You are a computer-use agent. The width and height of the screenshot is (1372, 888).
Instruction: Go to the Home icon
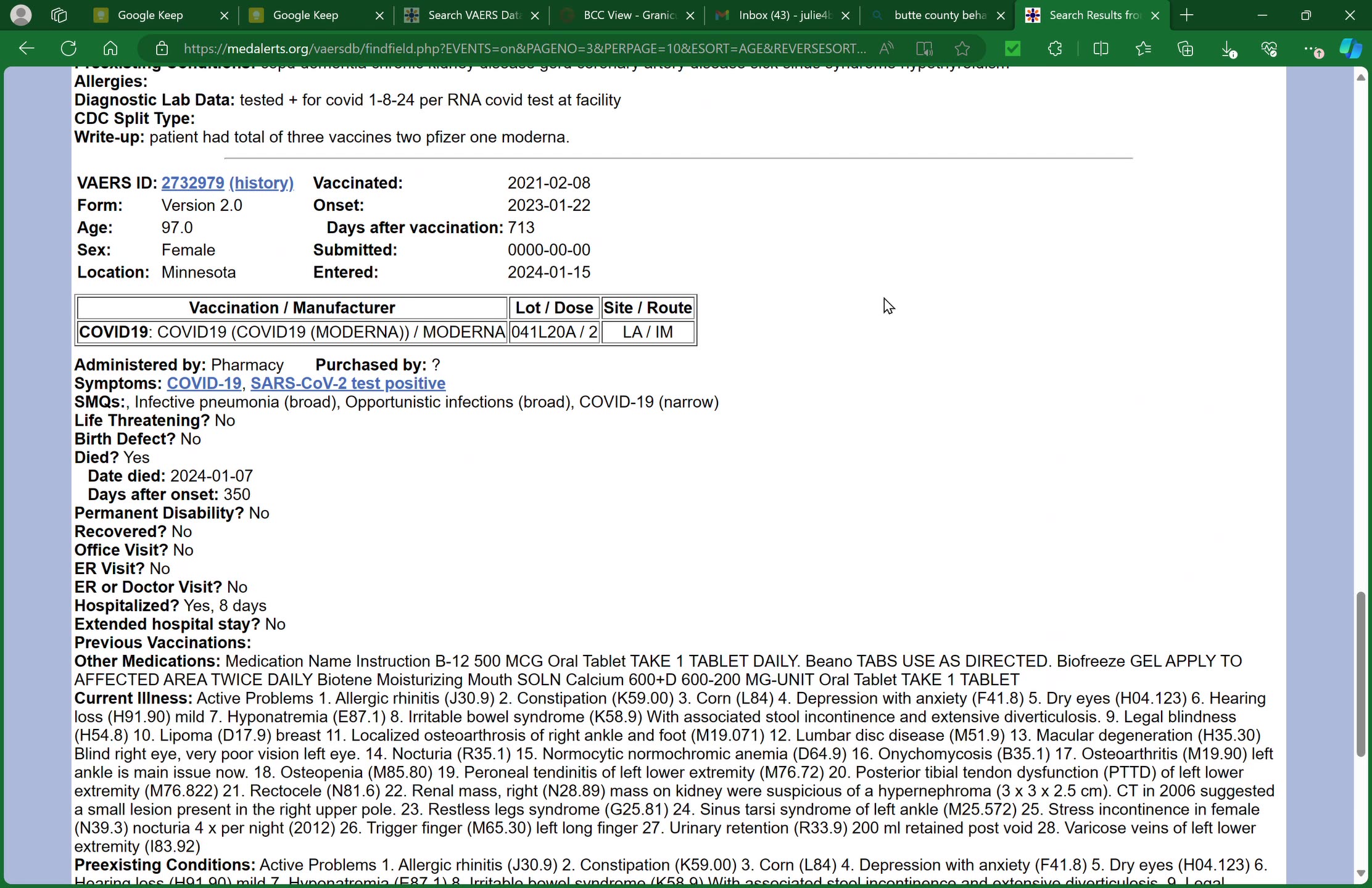coord(110,48)
